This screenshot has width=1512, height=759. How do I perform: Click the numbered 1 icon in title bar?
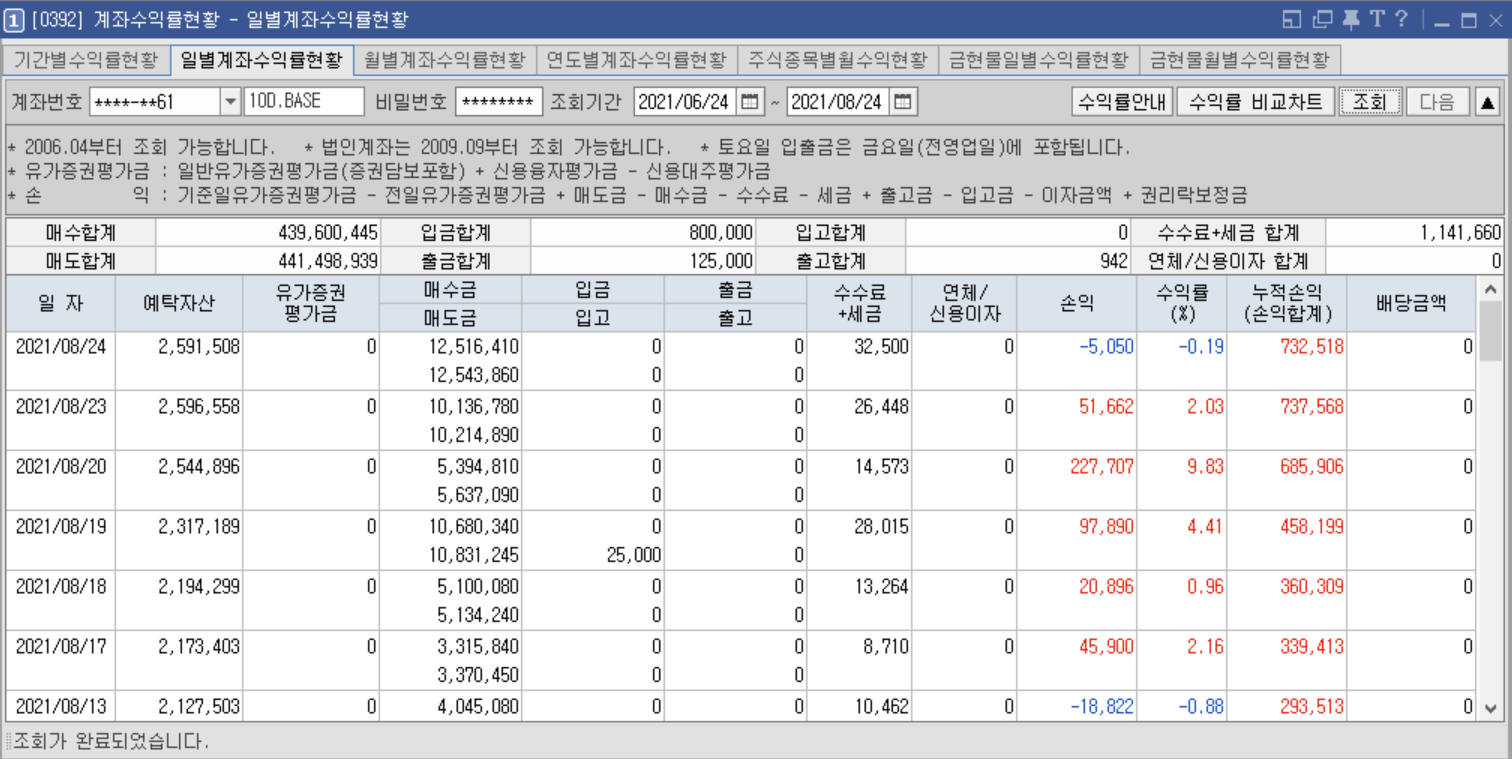pos(15,20)
